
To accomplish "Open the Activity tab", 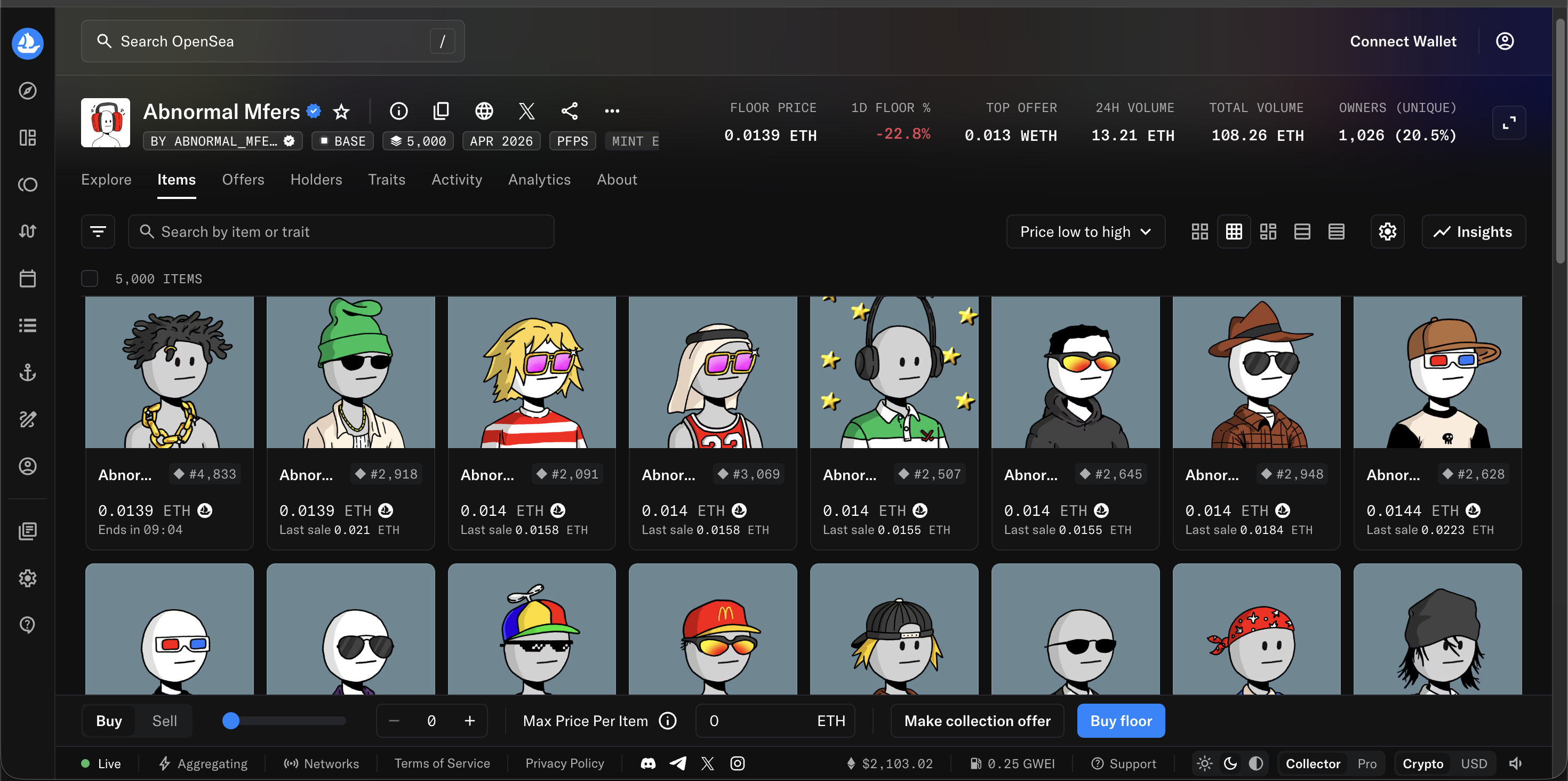I will (x=457, y=180).
